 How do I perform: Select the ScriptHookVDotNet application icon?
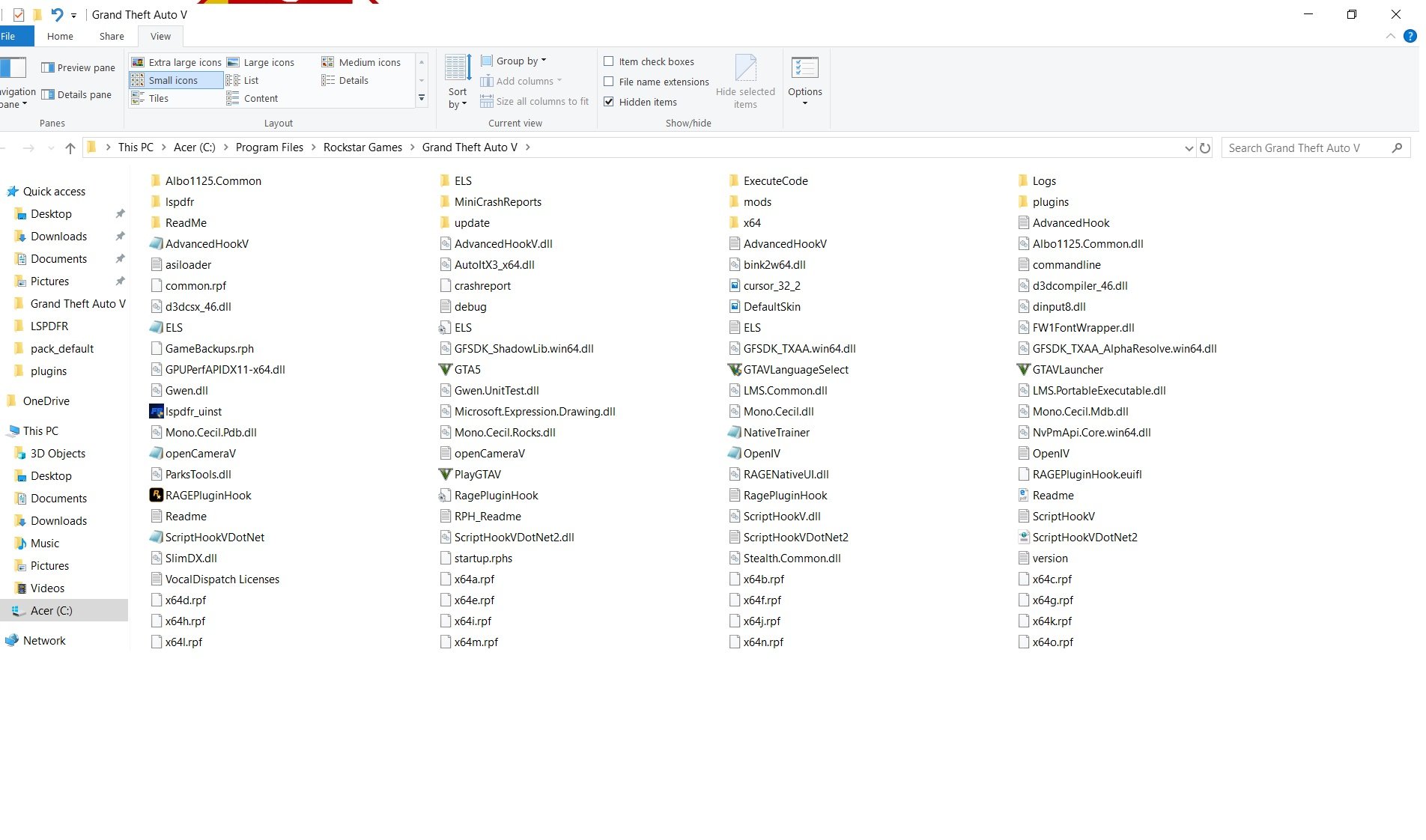(157, 537)
